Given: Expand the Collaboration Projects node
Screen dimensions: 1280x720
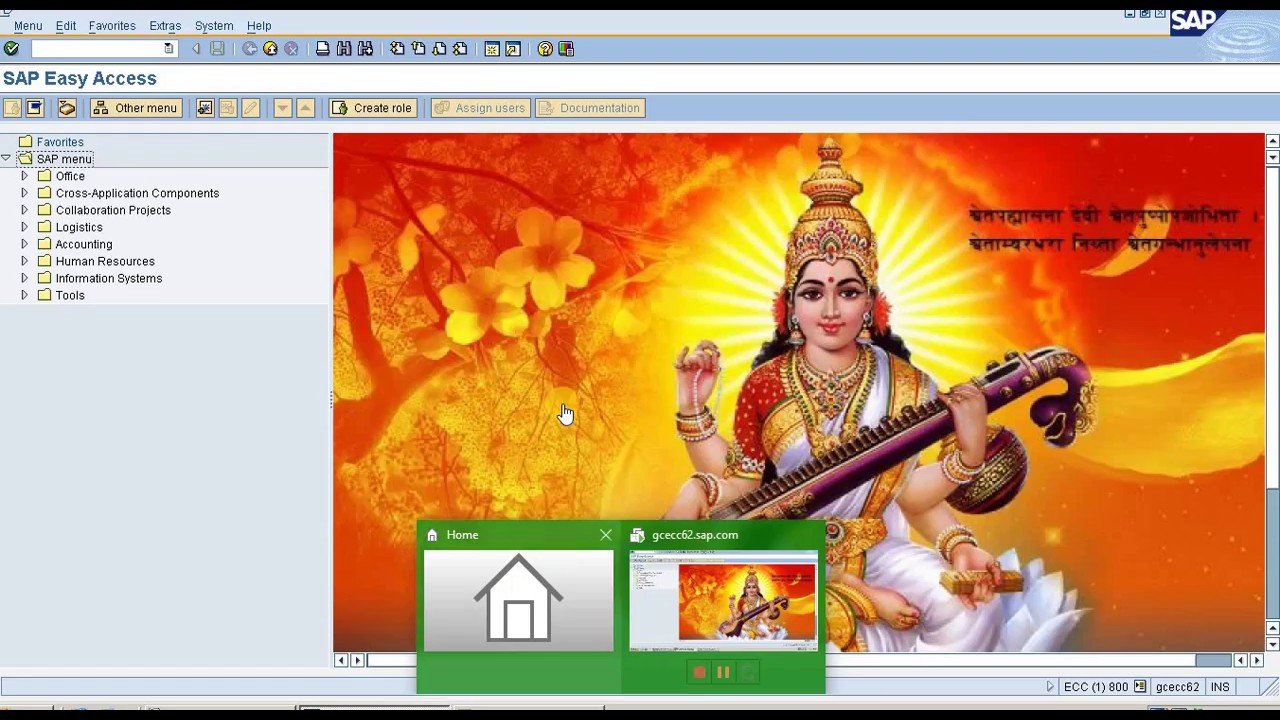Looking at the screenshot, I should (x=24, y=210).
